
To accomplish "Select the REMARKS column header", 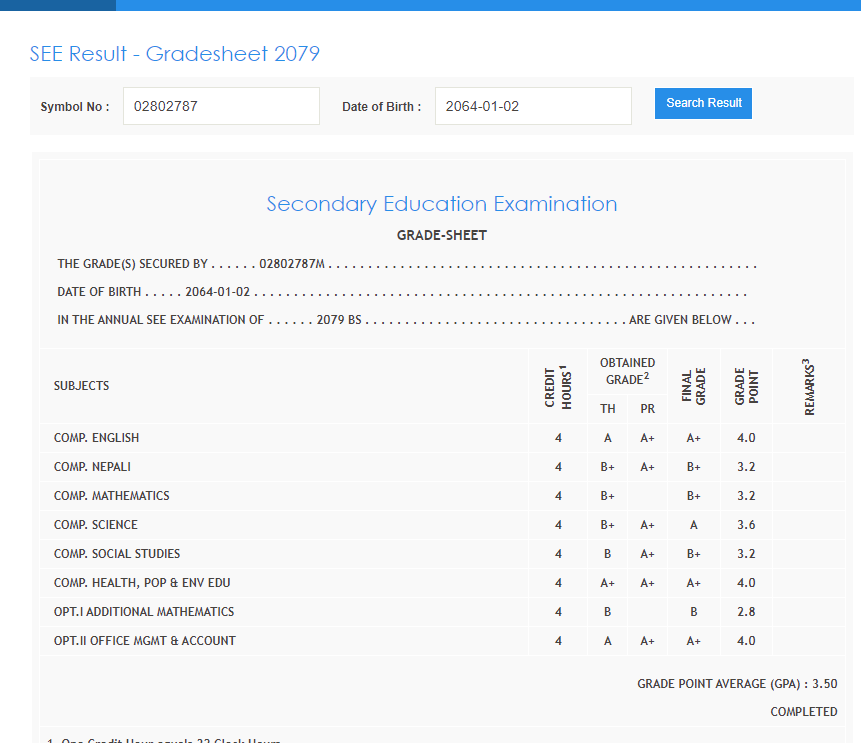I will pyautogui.click(x=809, y=386).
